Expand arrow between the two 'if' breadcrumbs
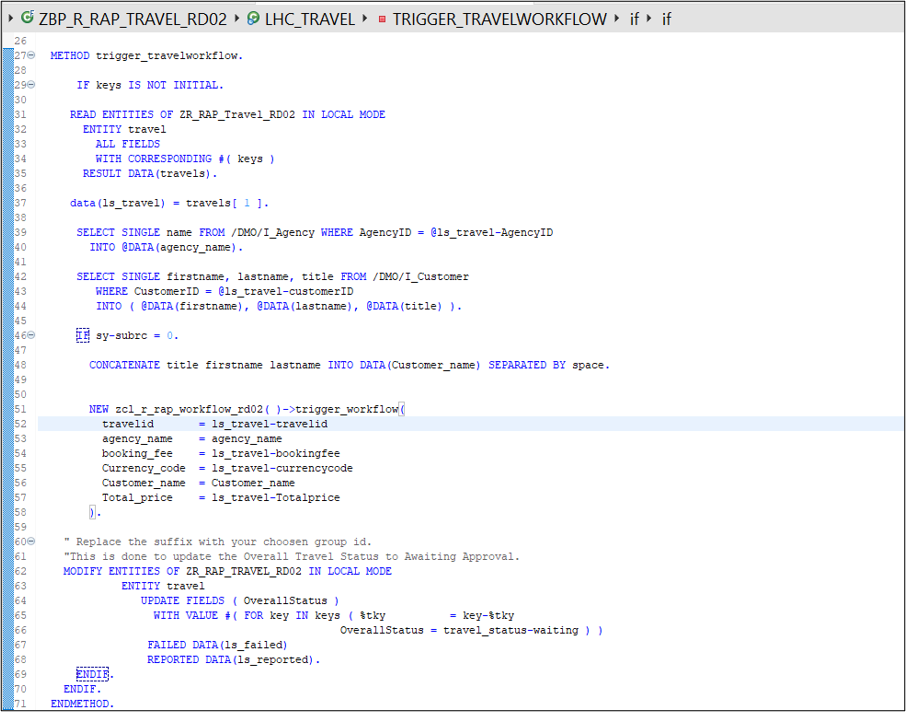This screenshot has width=906, height=712. tap(649, 18)
